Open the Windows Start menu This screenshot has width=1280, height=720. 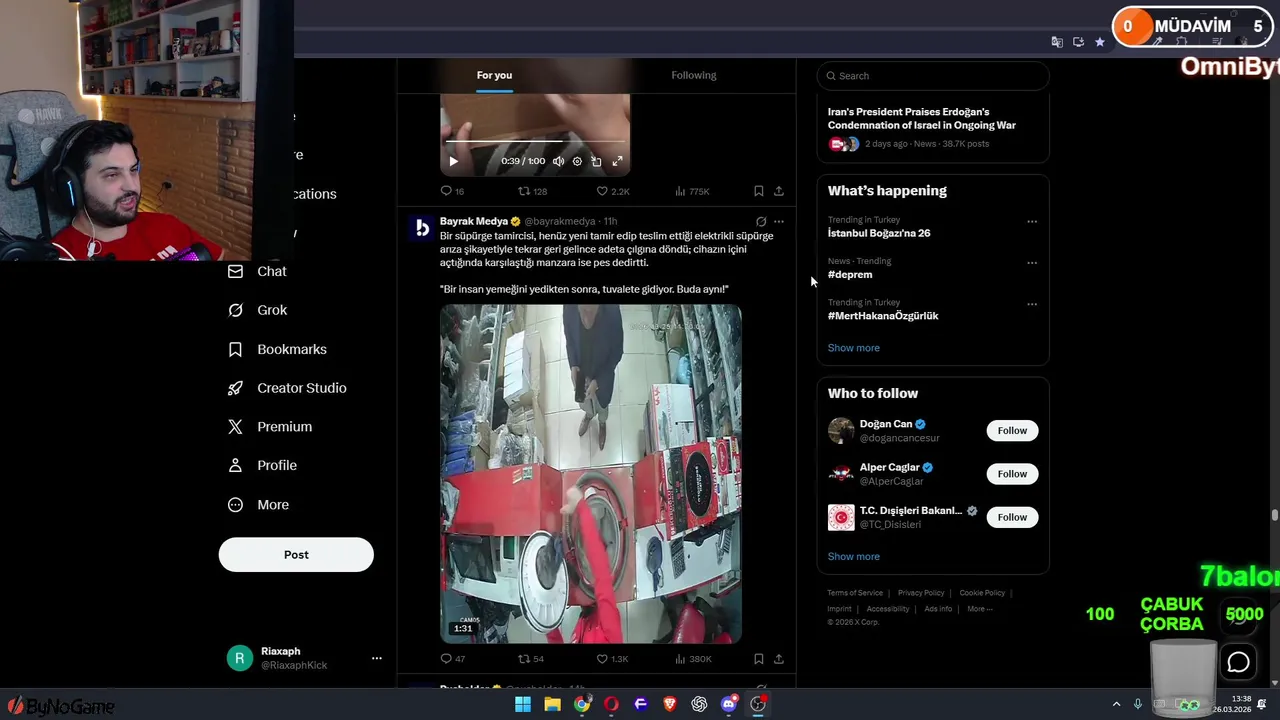(523, 704)
